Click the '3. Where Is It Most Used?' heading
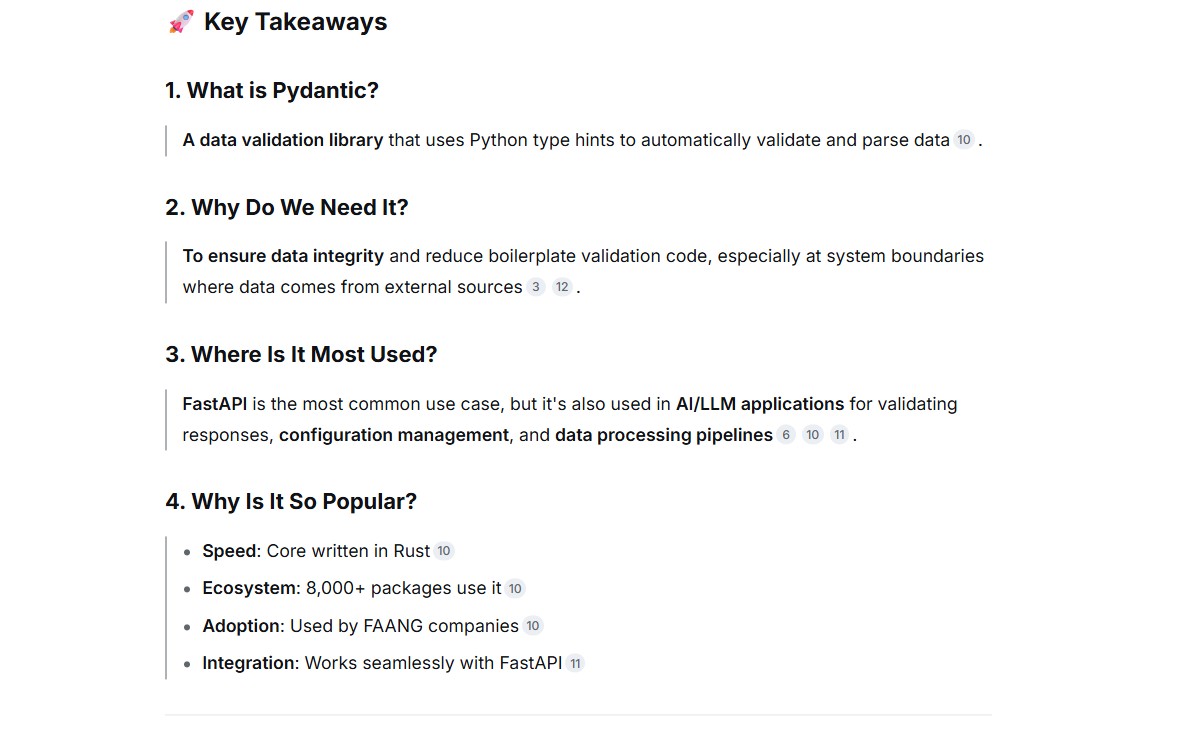This screenshot has width=1179, height=738. pos(302,354)
